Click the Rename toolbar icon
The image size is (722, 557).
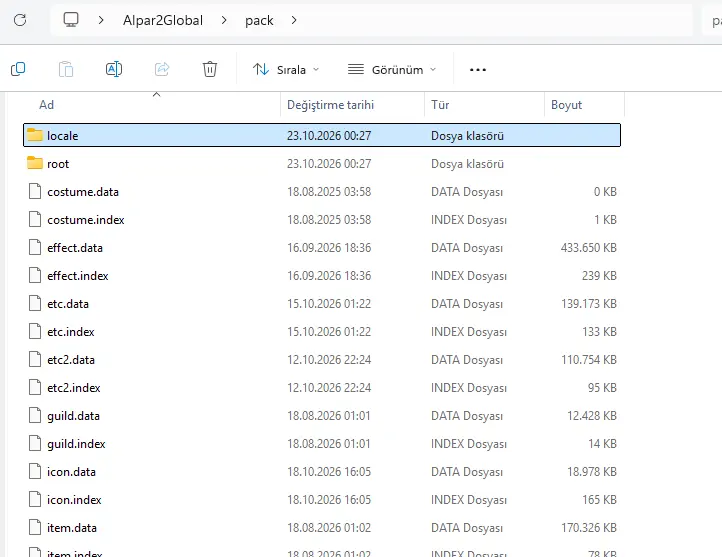click(x=114, y=69)
